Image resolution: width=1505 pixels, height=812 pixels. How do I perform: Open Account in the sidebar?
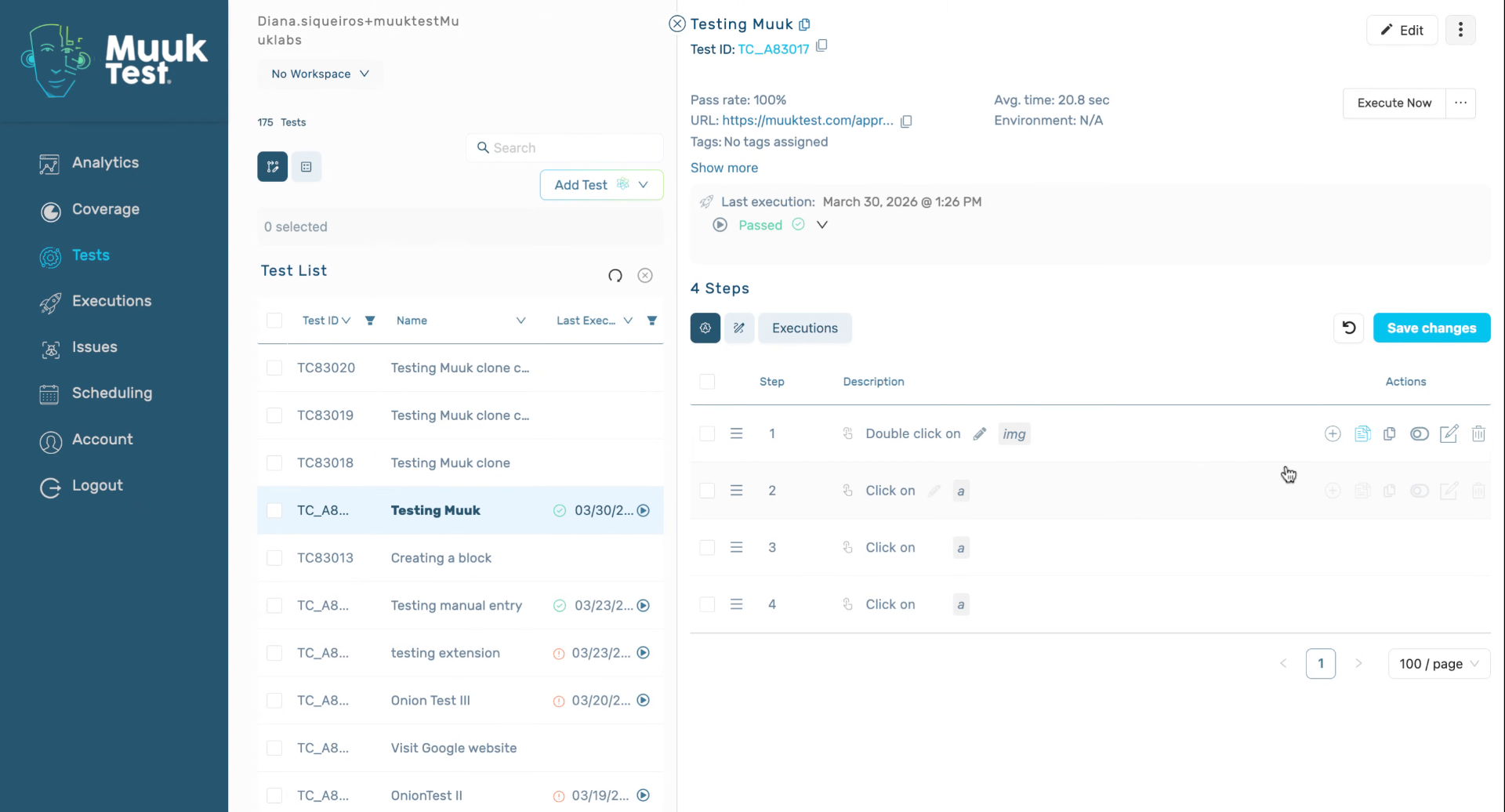coord(86,440)
